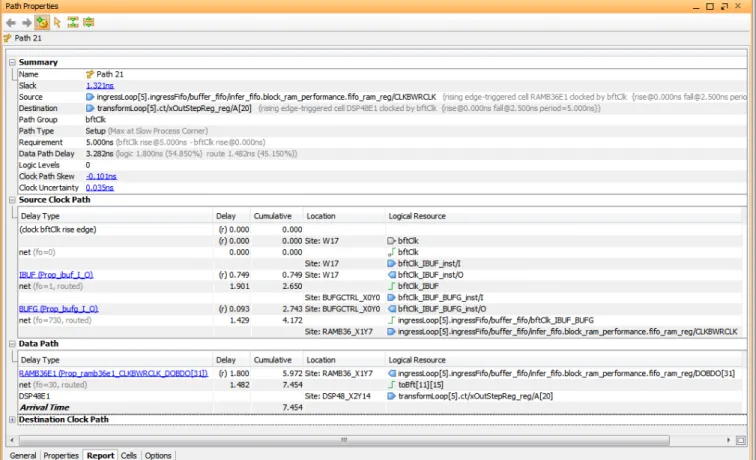This screenshot has width=756, height=460.
Task: Open the 1.321ns slack link
Action: 100,85
